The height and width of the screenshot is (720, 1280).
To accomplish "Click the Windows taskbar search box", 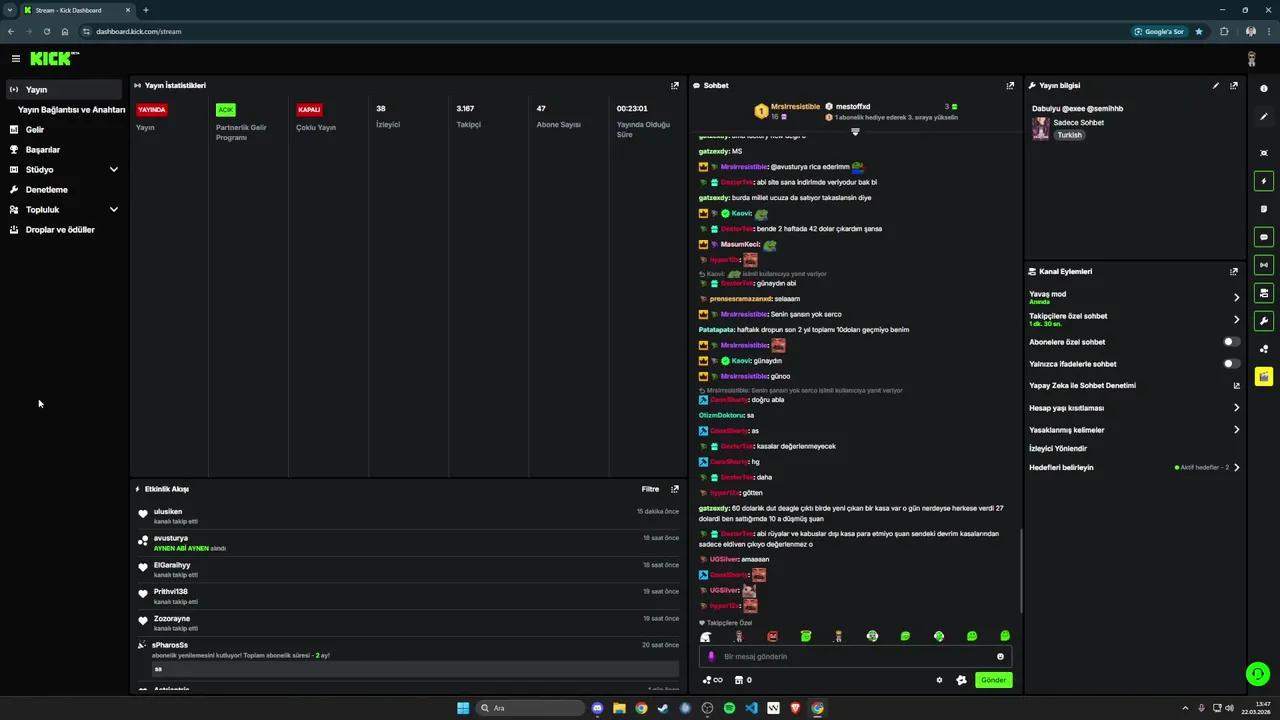I will 528,708.
